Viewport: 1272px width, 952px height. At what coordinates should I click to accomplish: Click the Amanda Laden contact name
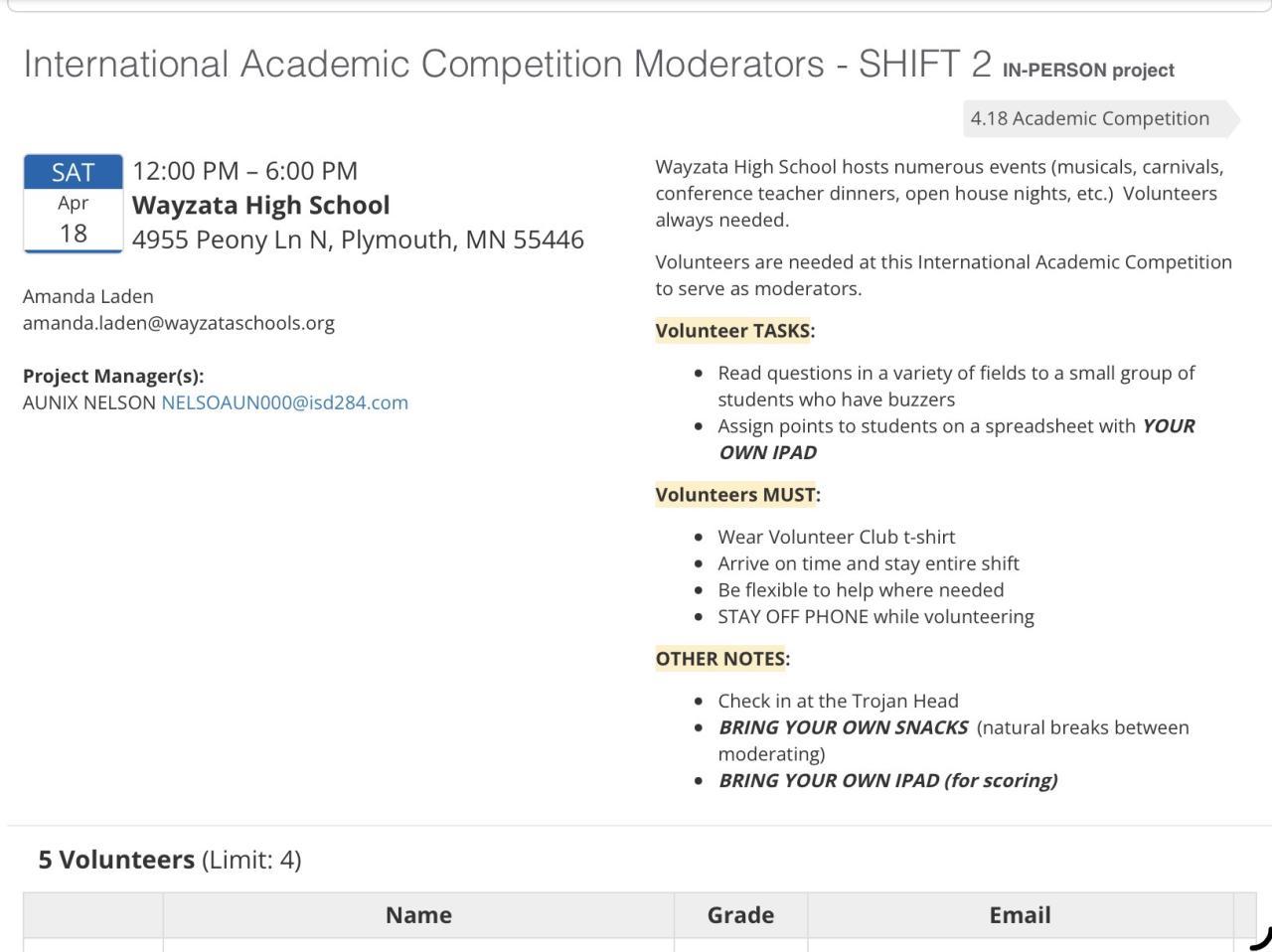[x=88, y=296]
